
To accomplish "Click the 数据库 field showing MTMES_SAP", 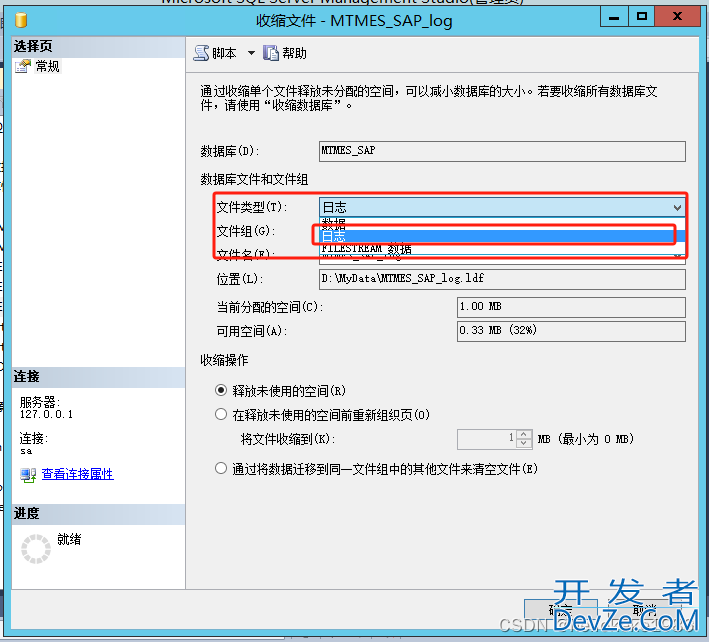I will (502, 151).
